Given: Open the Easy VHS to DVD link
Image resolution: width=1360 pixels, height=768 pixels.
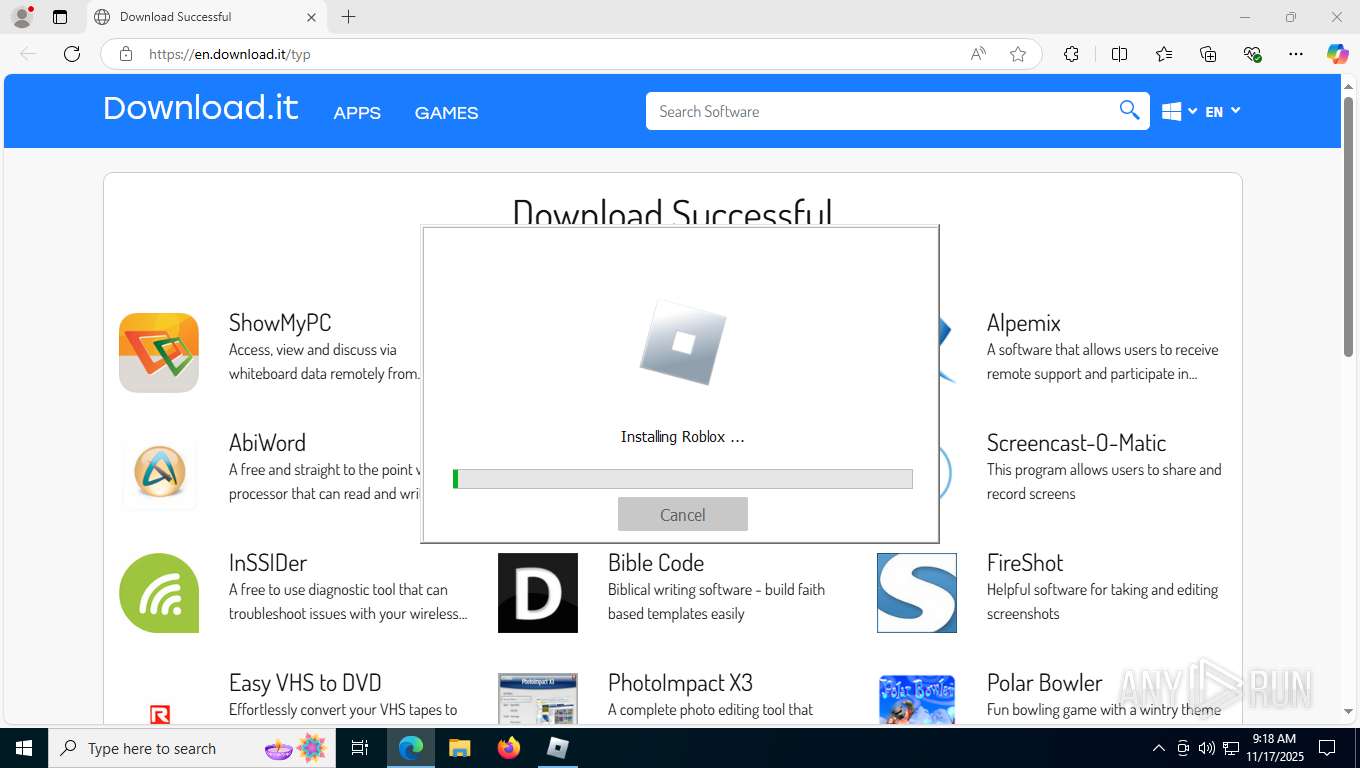Looking at the screenshot, I should pyautogui.click(x=305, y=683).
